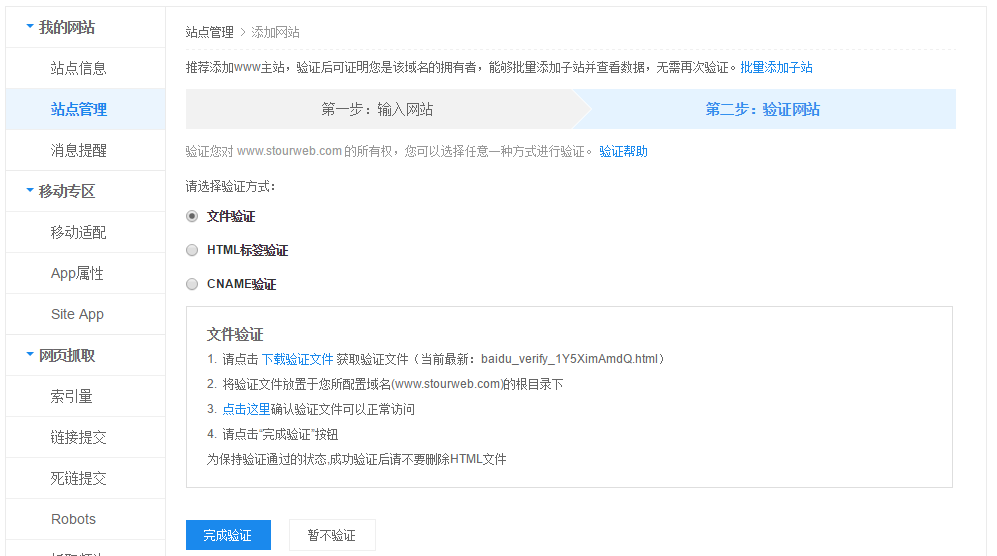Viewport: 997px width, 556px height.
Task: Click the 完成验证 button
Action: (x=227, y=535)
